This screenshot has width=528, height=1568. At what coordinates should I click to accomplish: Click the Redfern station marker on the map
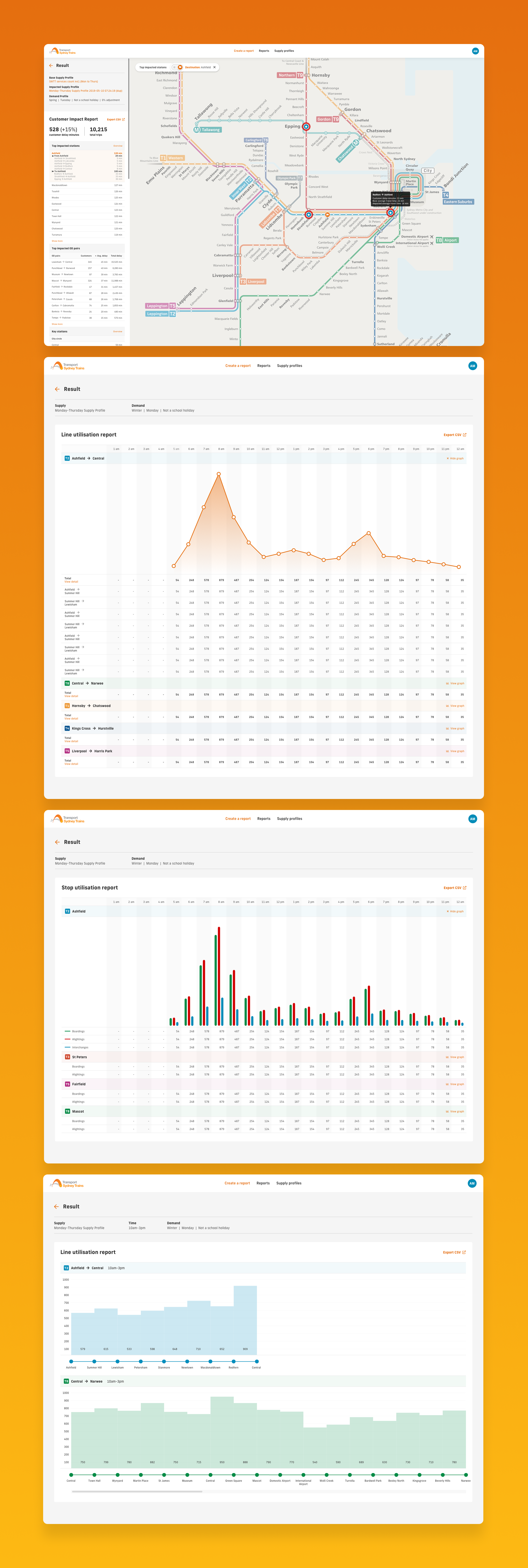coord(390,213)
